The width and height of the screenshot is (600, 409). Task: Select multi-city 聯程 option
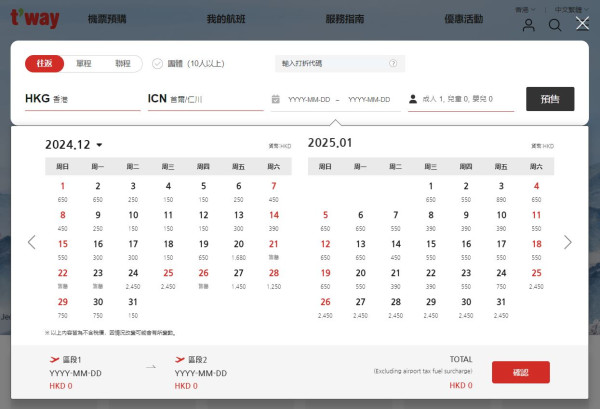pos(123,64)
